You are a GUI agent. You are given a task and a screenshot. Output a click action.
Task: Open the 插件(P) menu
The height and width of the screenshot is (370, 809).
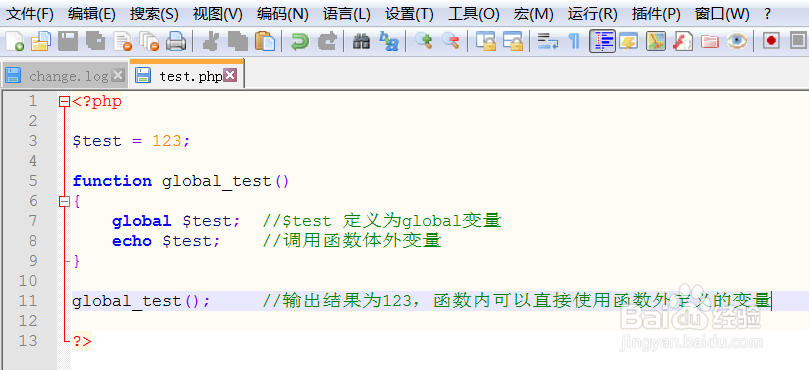656,14
